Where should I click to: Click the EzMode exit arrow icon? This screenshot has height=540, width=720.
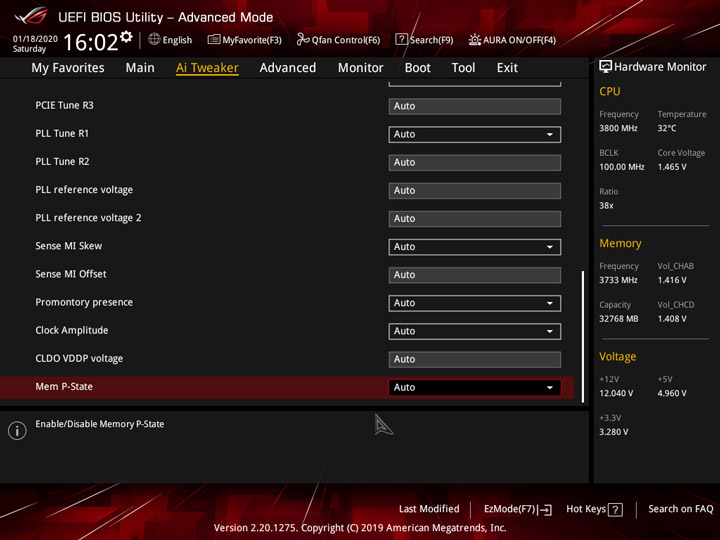pyautogui.click(x=545, y=509)
